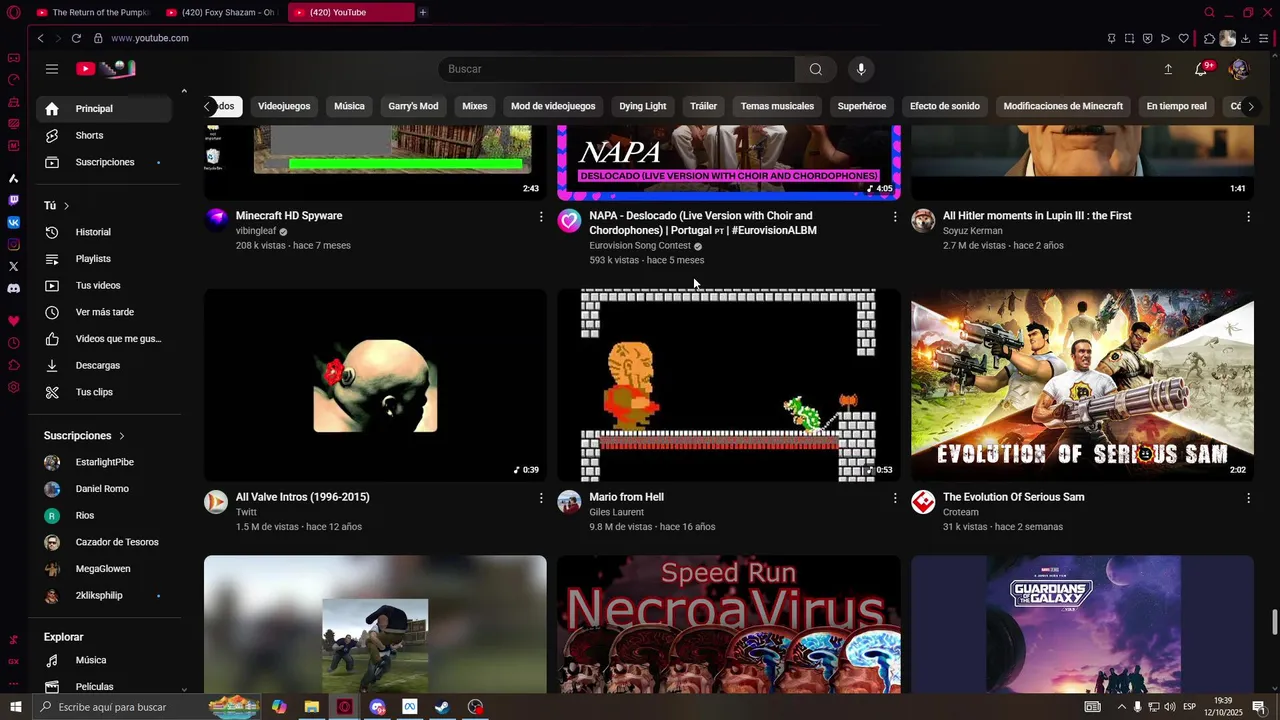The height and width of the screenshot is (720, 1280).
Task: Search tabs using the magnifier icon
Action: [x=1209, y=12]
